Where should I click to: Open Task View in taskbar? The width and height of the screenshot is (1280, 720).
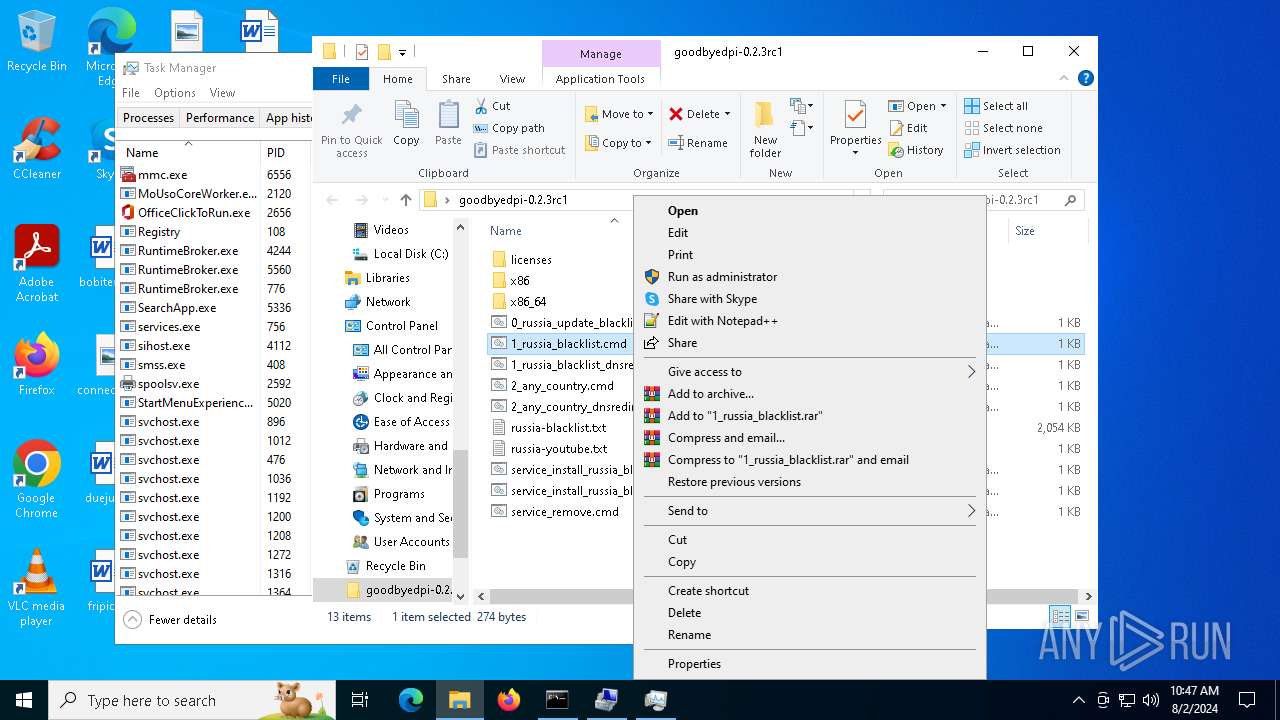click(360, 700)
